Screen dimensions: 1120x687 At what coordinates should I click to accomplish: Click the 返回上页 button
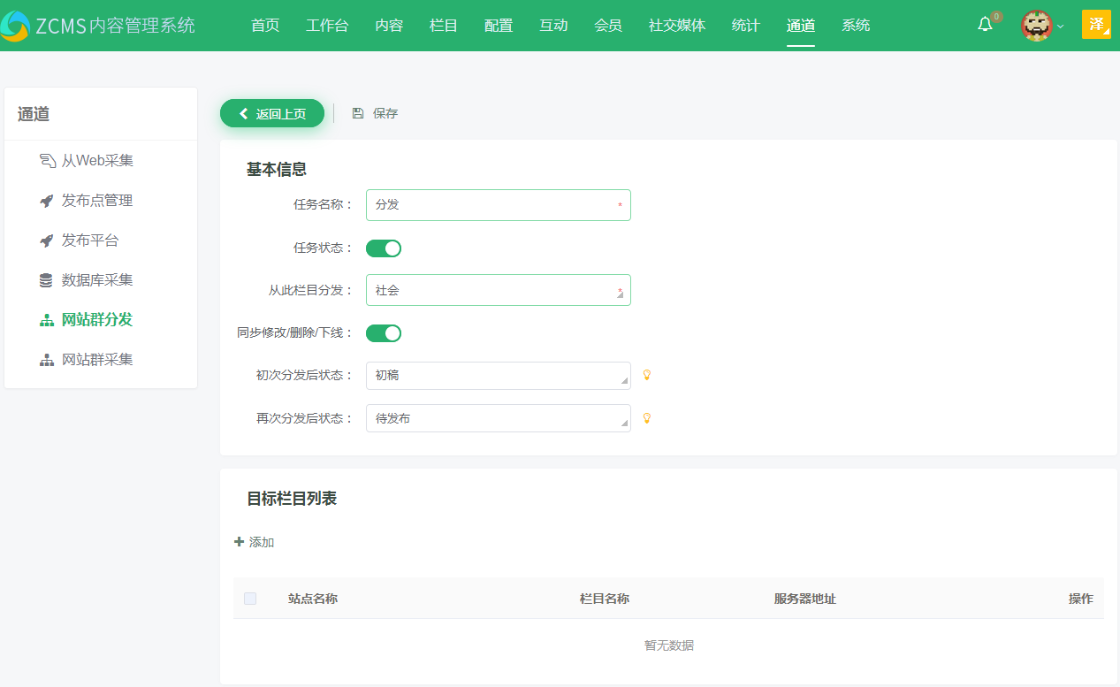click(271, 113)
